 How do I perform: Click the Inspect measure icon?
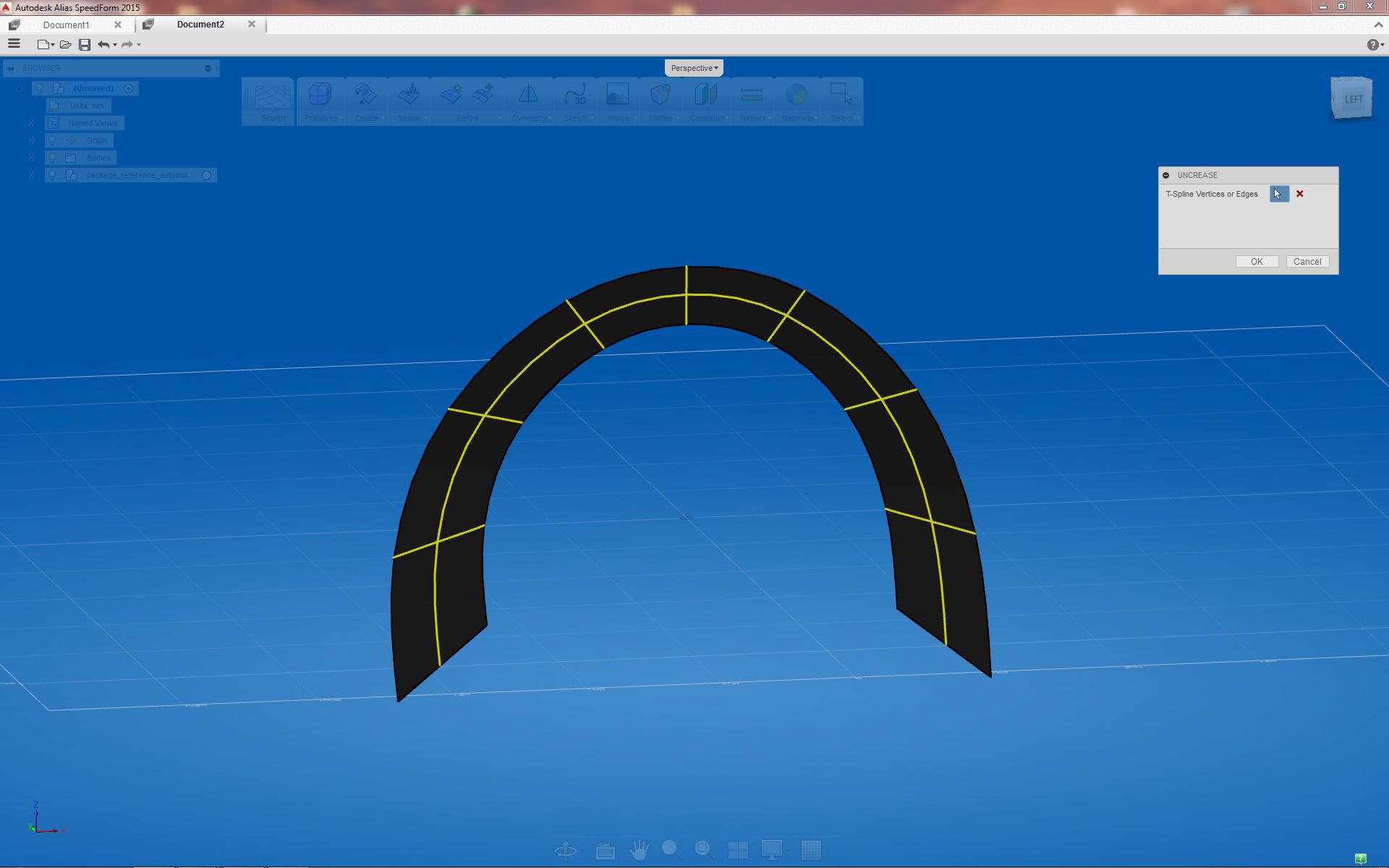click(752, 95)
